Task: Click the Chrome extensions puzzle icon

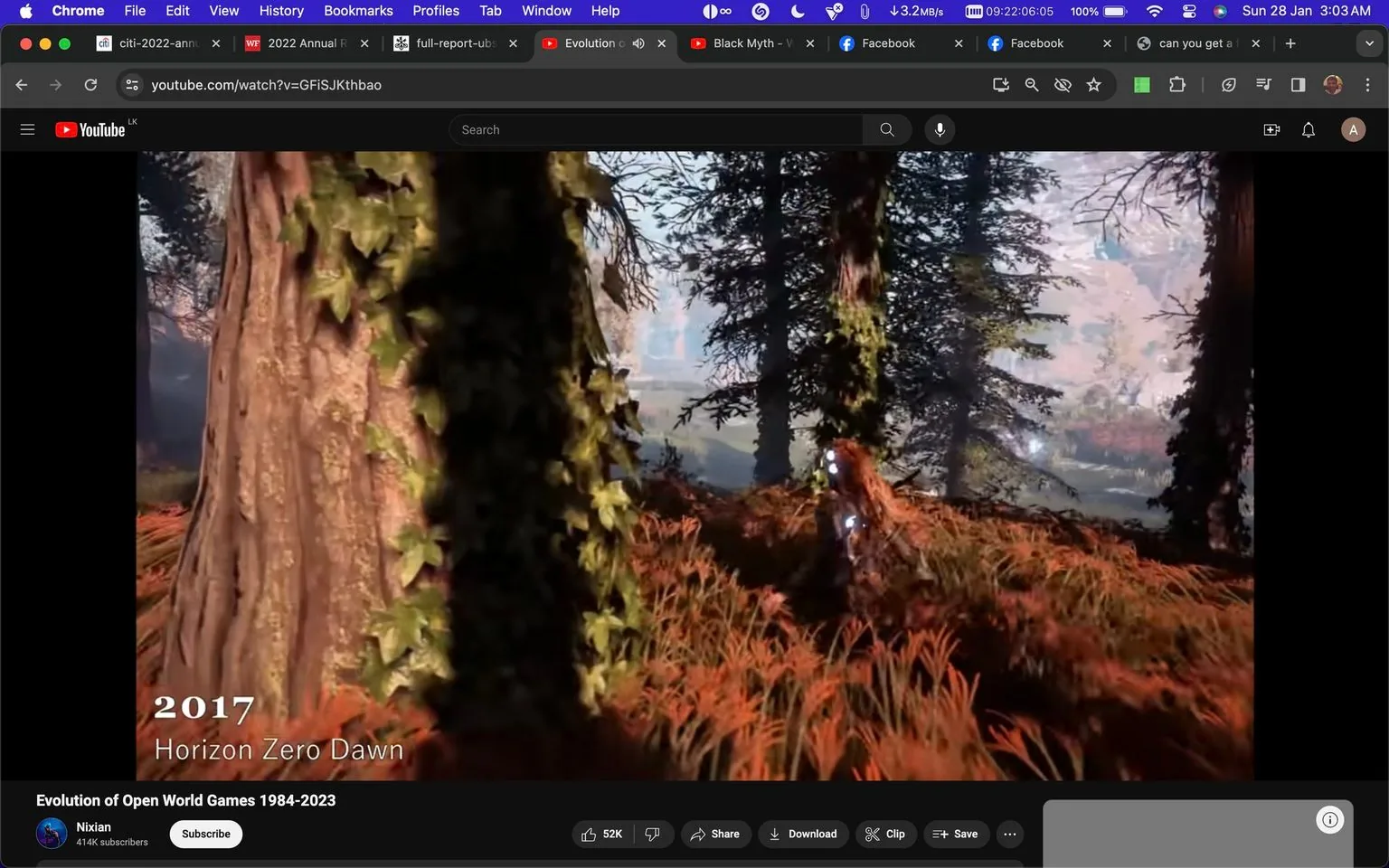Action: (x=1177, y=84)
